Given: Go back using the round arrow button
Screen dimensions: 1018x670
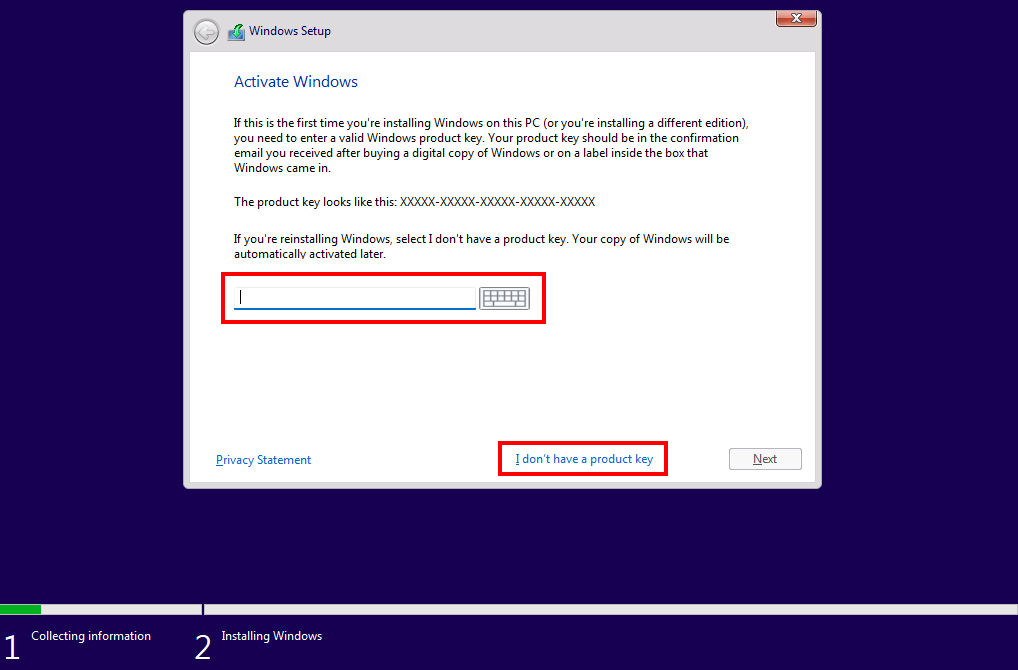Looking at the screenshot, I should pos(206,32).
